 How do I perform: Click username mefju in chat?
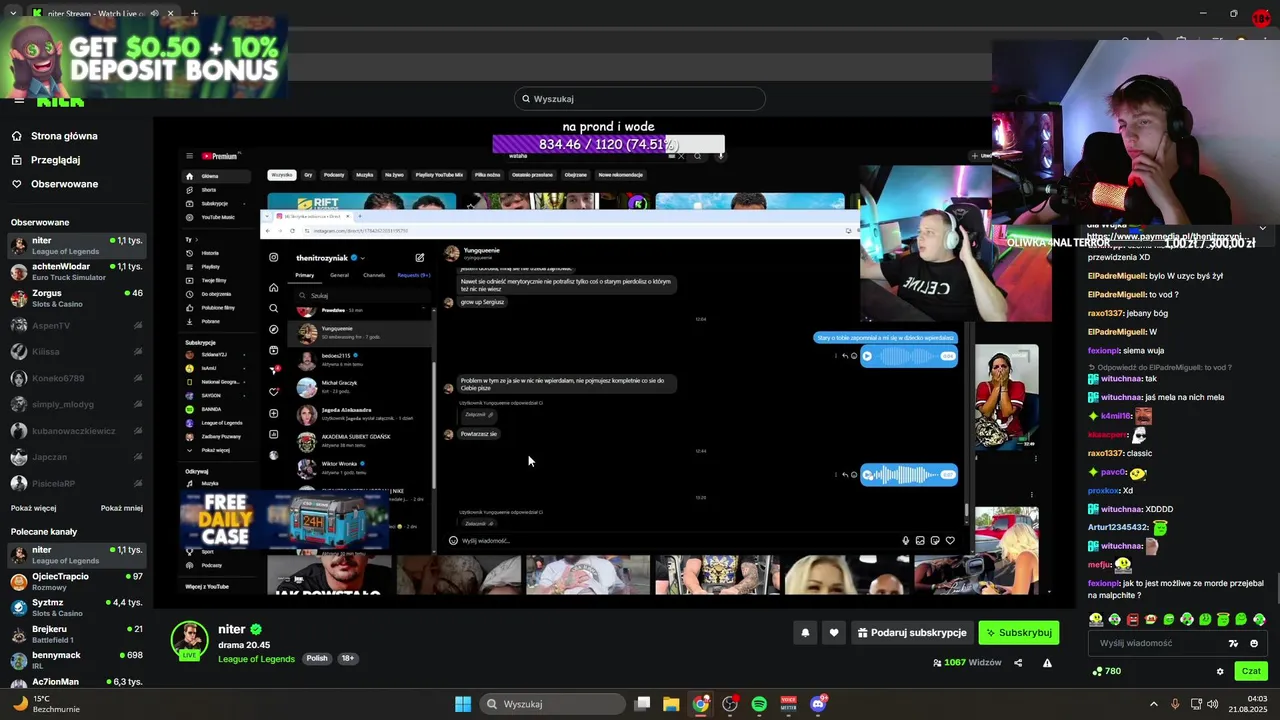(x=1099, y=565)
